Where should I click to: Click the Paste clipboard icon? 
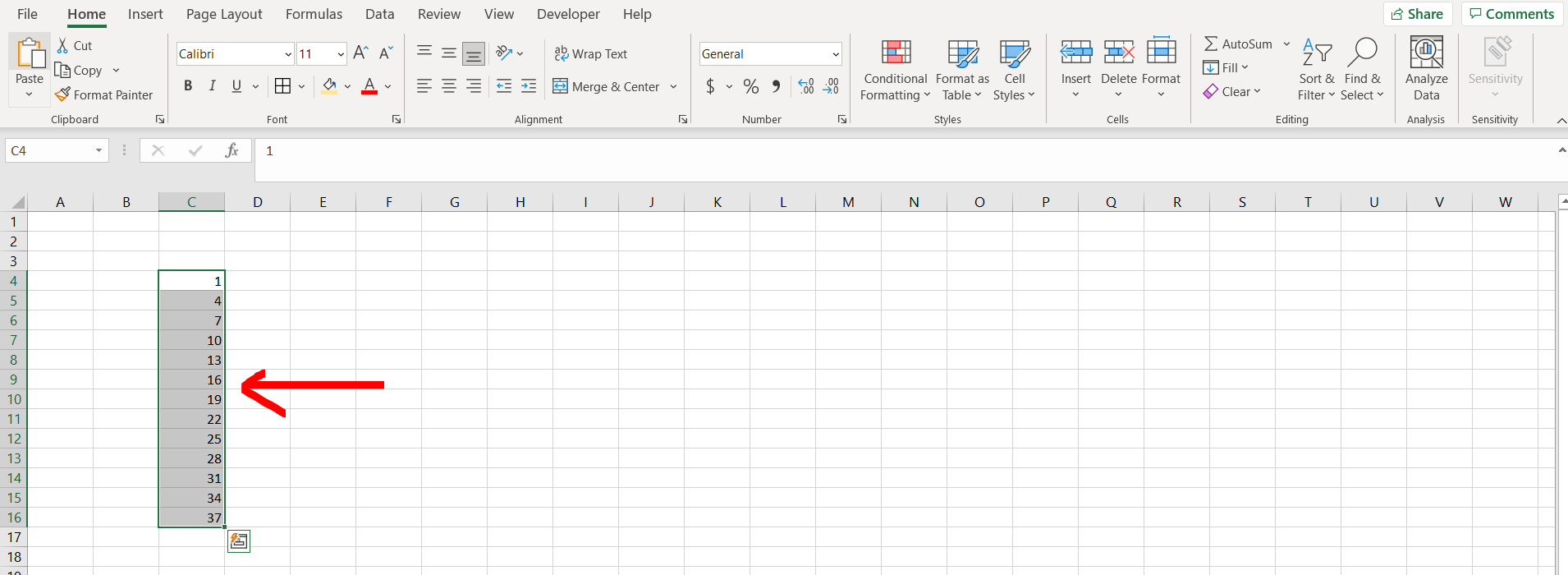[x=30, y=53]
